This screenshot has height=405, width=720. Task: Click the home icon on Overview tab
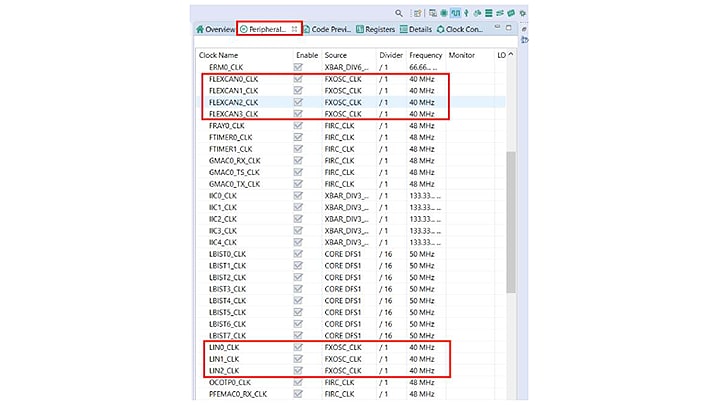tap(200, 30)
